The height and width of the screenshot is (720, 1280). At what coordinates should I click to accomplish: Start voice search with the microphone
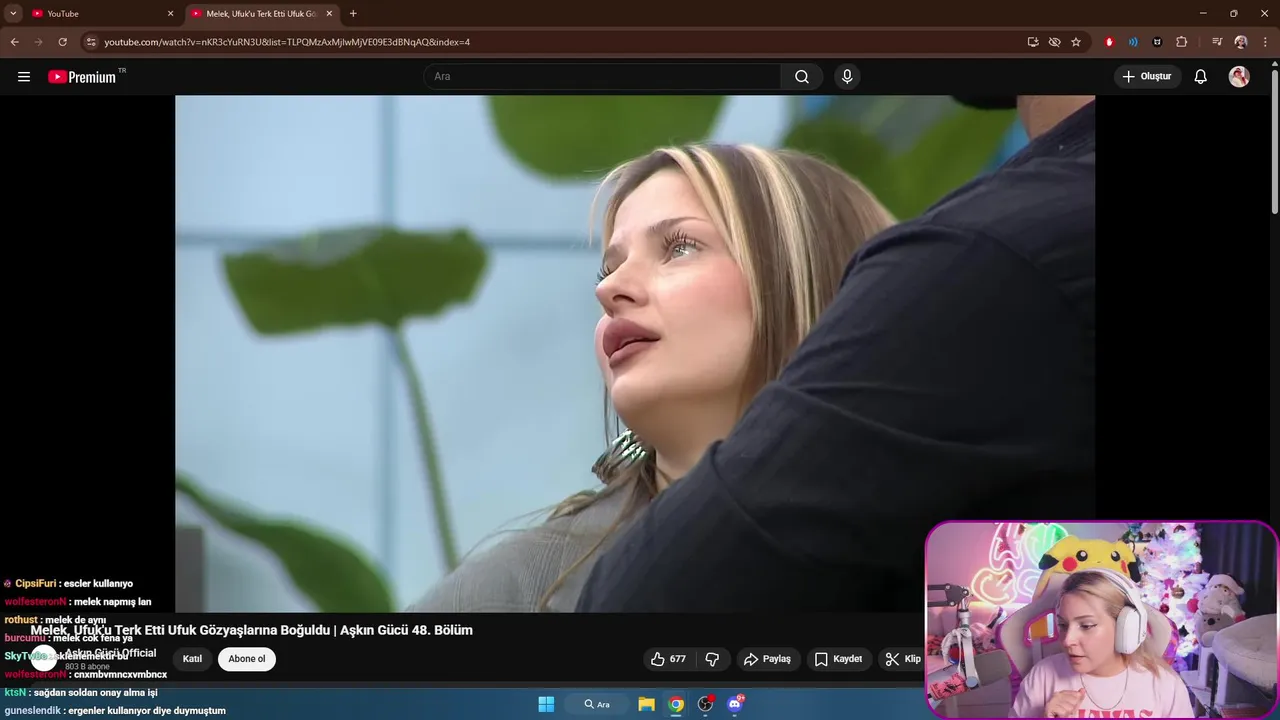pos(847,77)
